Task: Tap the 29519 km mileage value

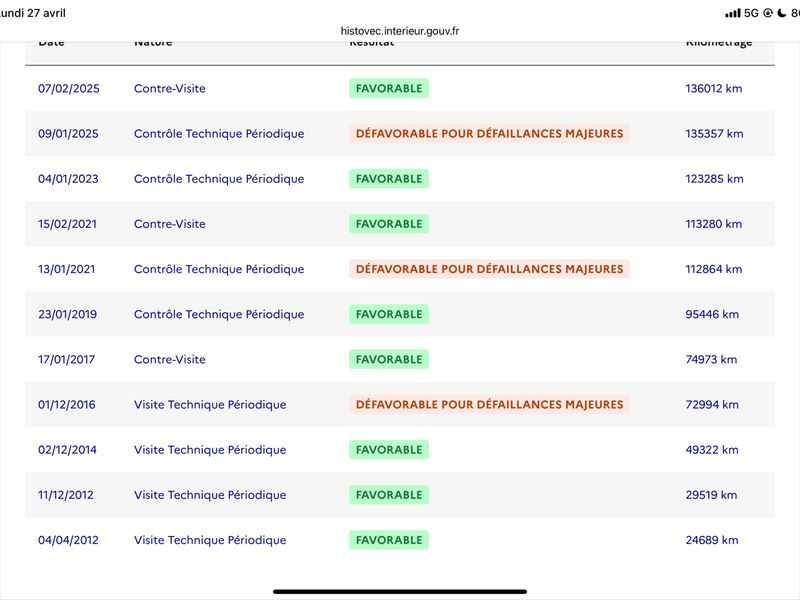Action: [711, 494]
